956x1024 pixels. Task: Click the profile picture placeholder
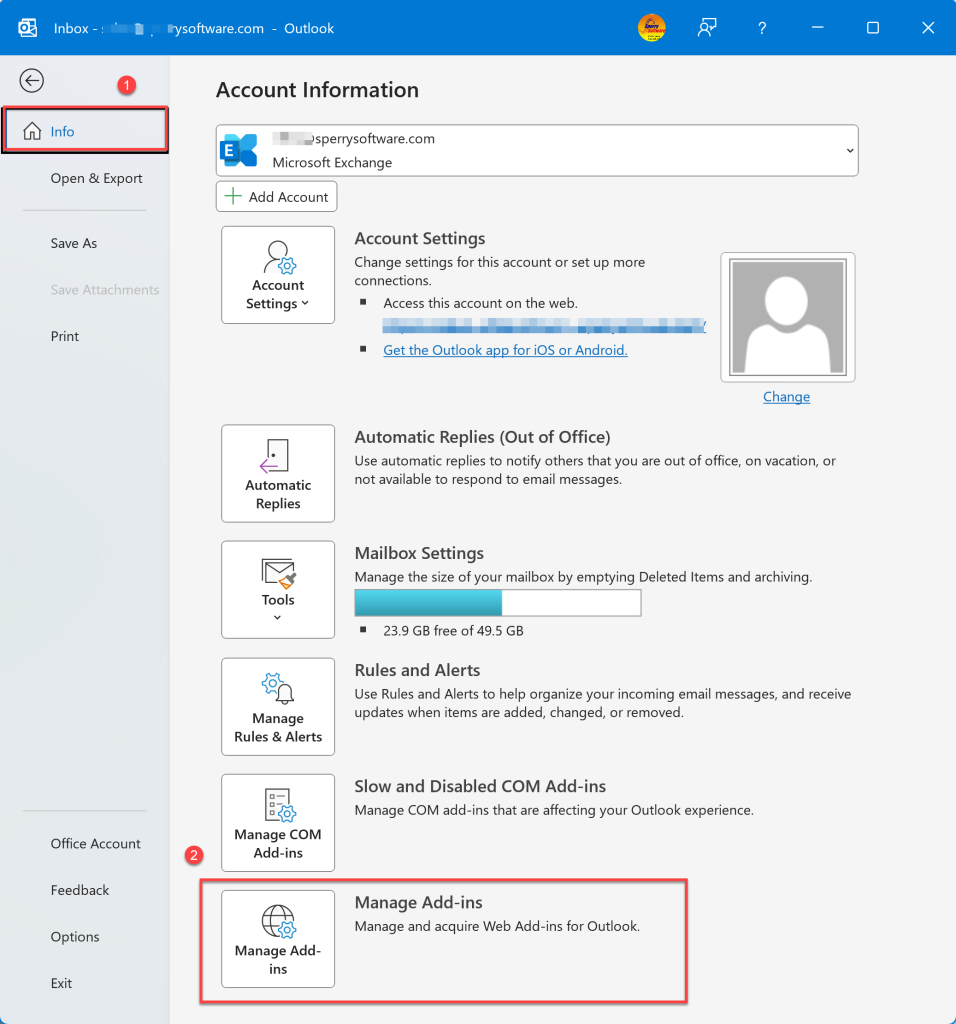(787, 316)
